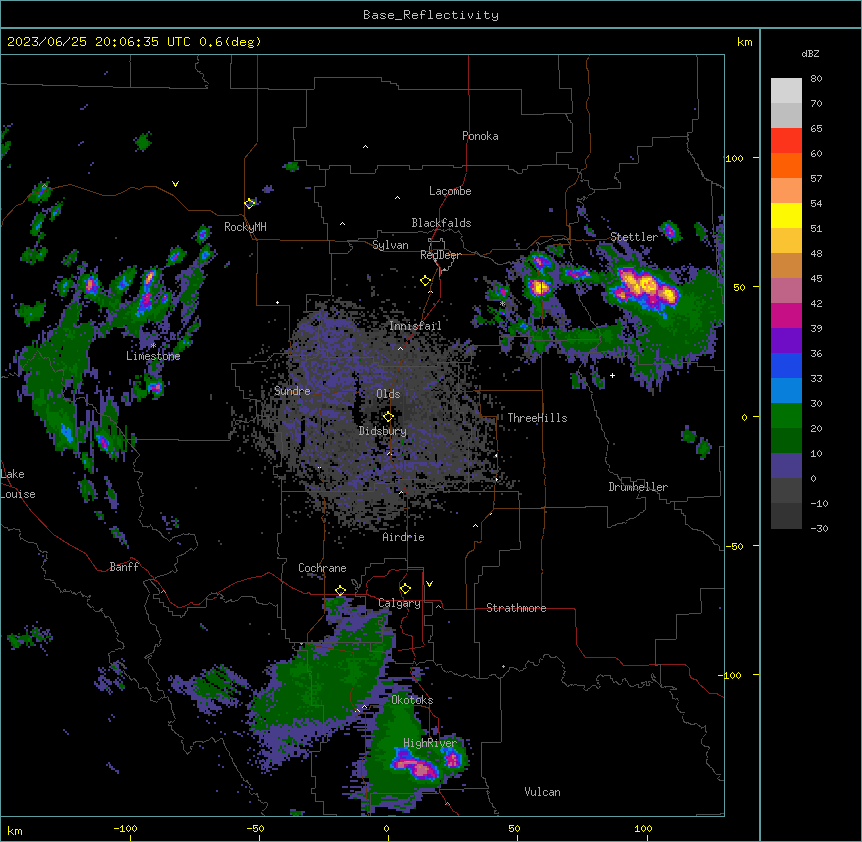Click the blue 36 dBZ legend swatch

pyautogui.click(x=786, y=365)
